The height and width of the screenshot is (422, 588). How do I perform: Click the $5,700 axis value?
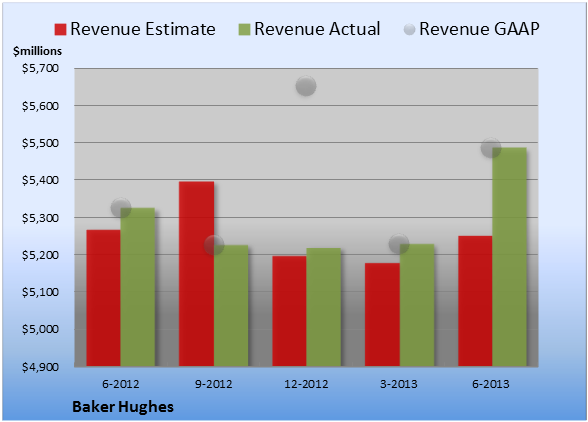point(40,68)
